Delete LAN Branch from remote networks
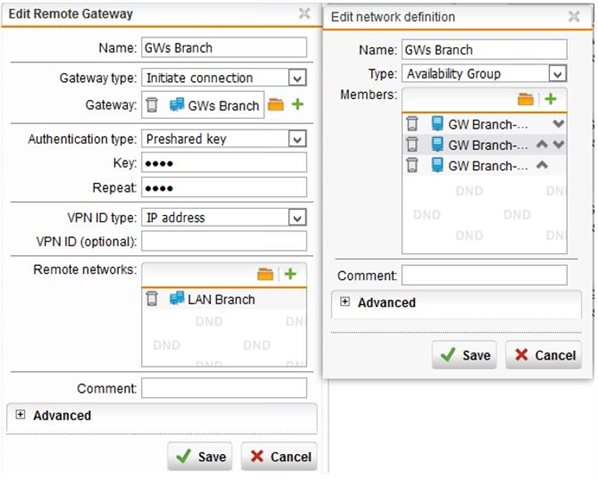This screenshot has width=598, height=479. coord(152,299)
